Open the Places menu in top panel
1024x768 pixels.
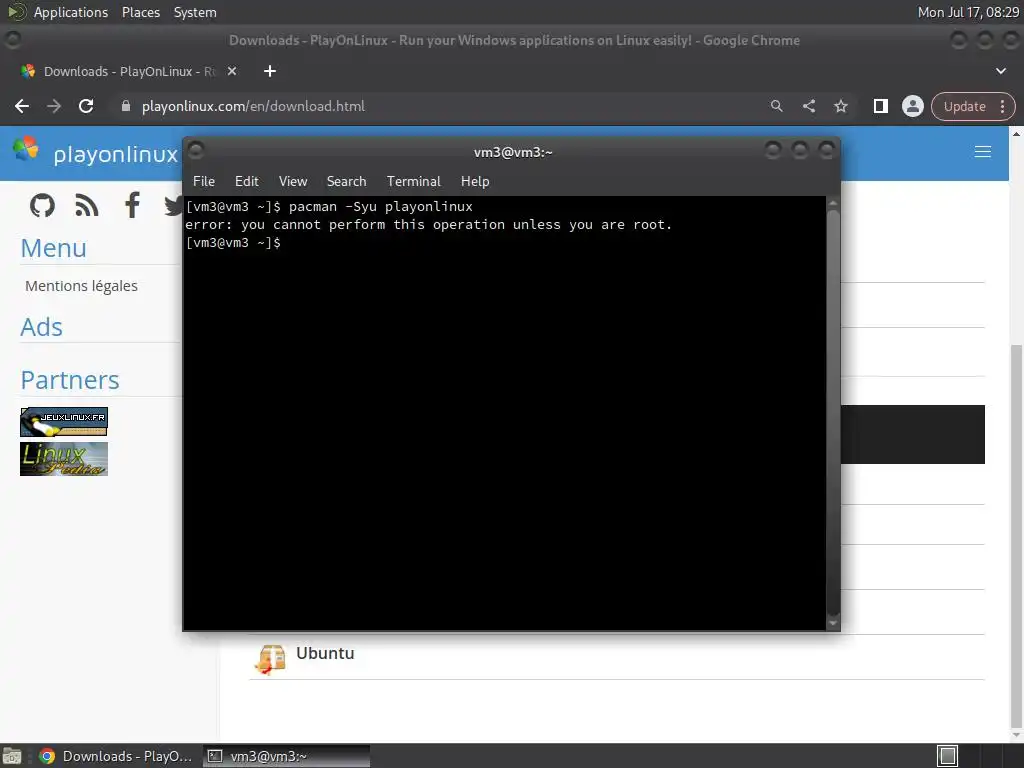click(x=140, y=12)
